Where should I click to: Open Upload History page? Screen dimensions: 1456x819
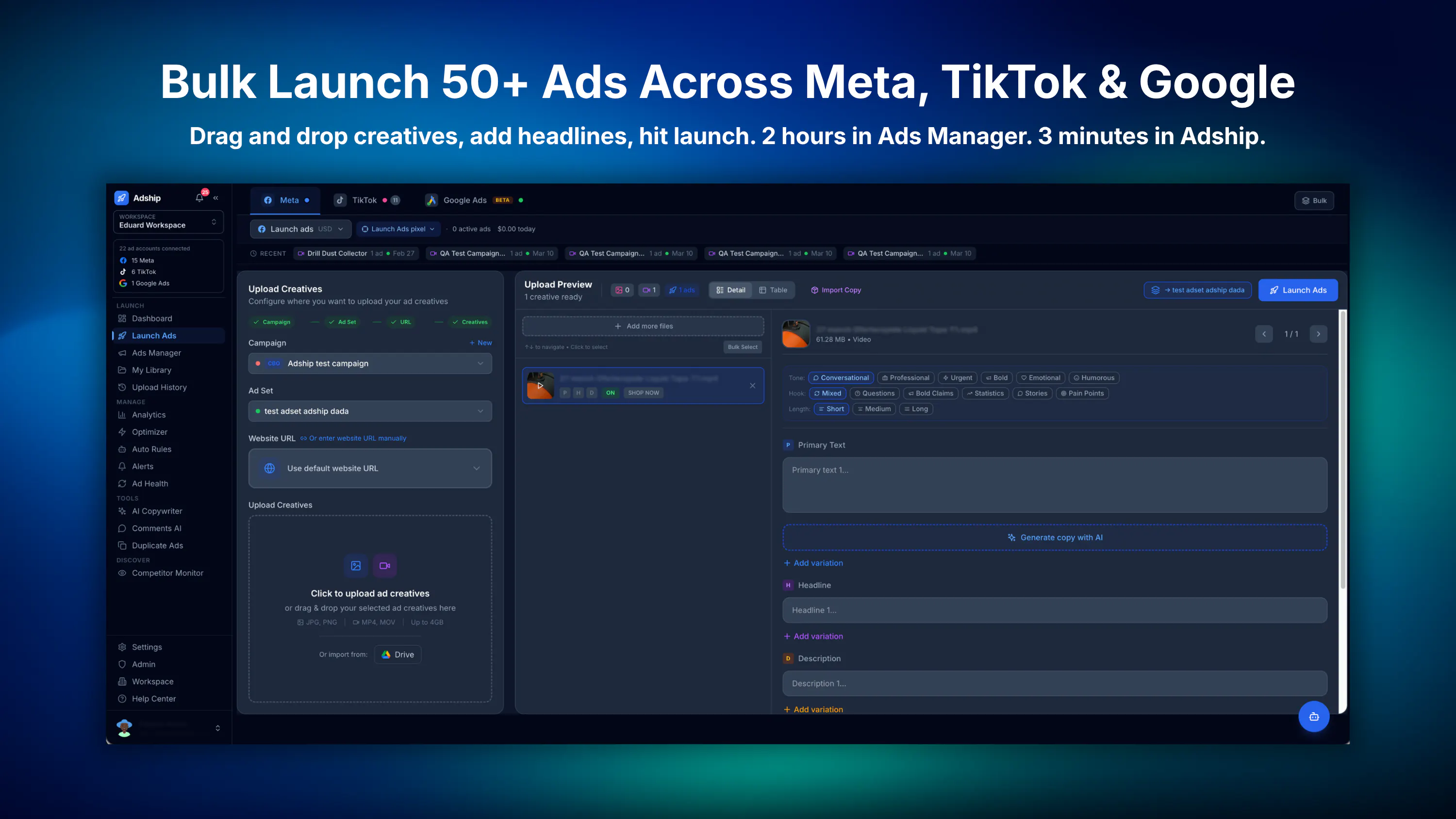(x=159, y=387)
